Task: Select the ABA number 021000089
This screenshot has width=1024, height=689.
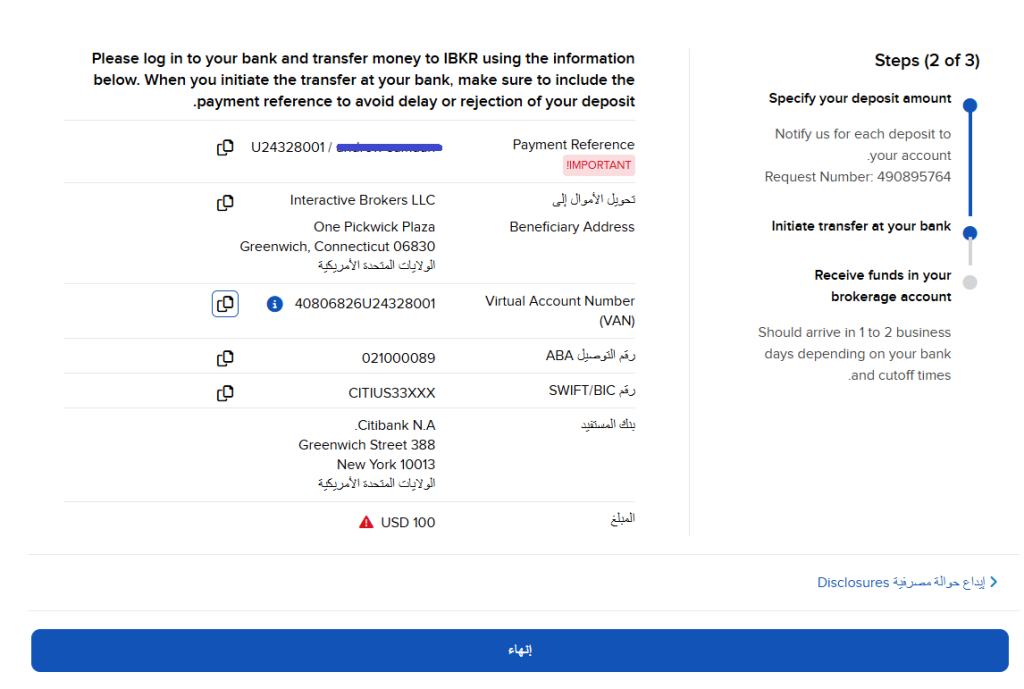Action: pos(398,358)
